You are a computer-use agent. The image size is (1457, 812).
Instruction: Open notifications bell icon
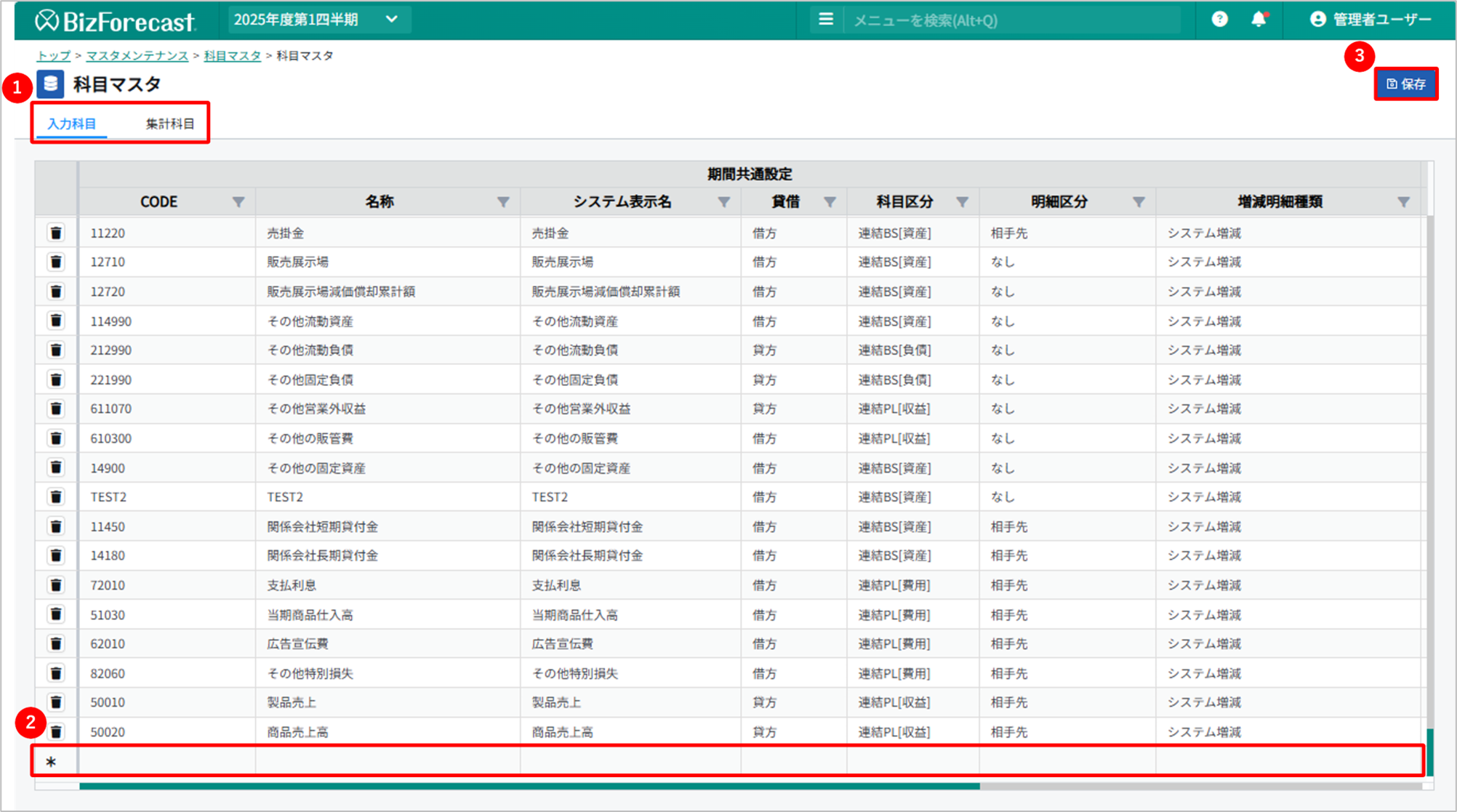[x=1259, y=20]
